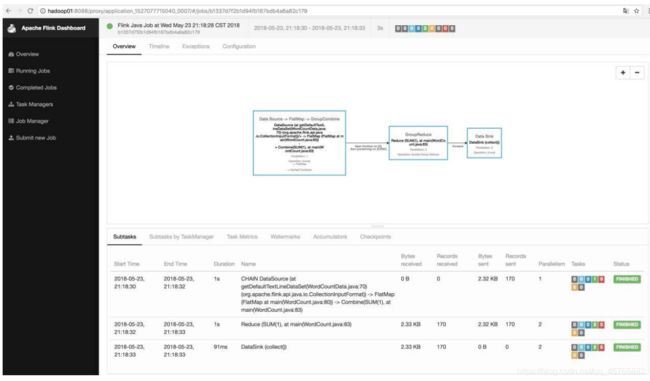
Task: Switch to the Timeline tab
Action: (x=159, y=46)
